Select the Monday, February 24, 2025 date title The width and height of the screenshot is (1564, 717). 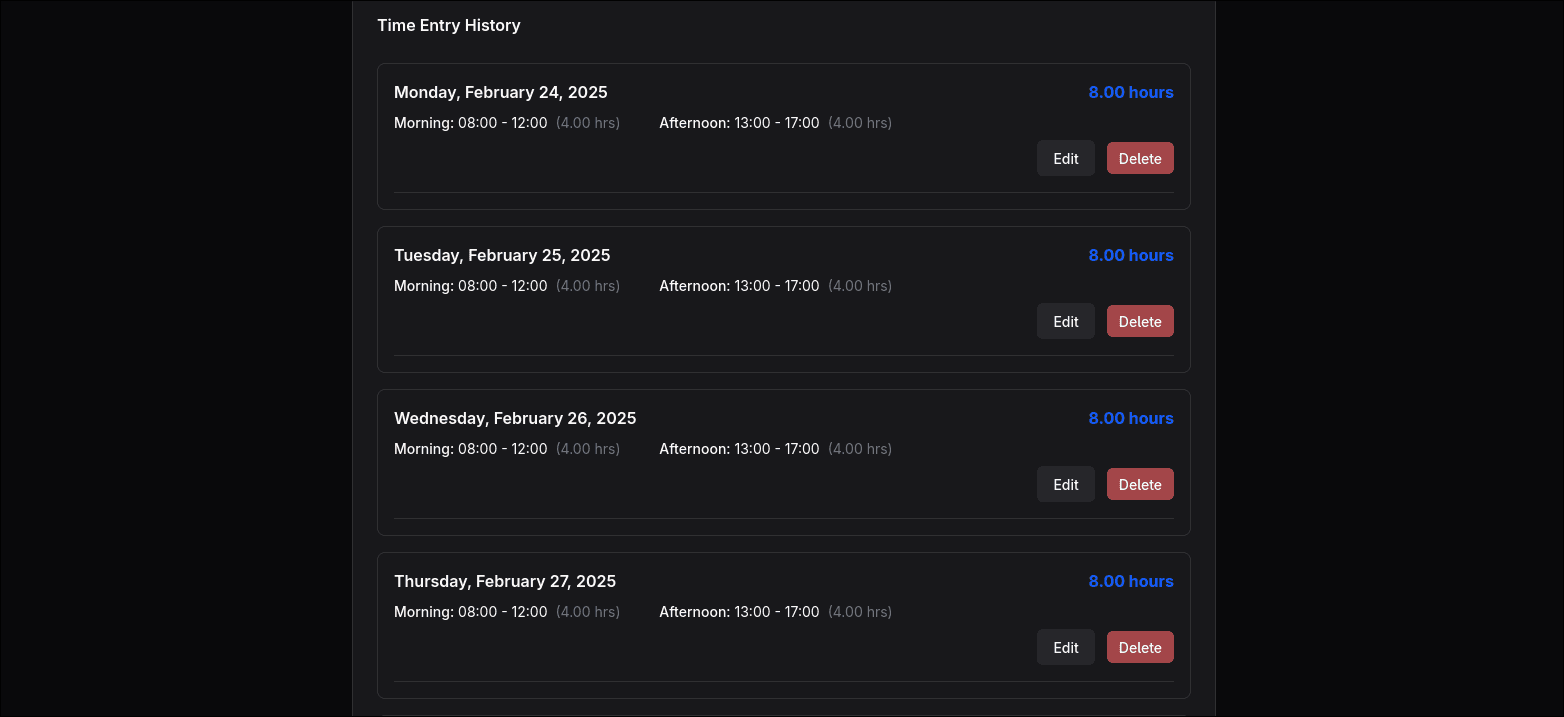tap(500, 92)
